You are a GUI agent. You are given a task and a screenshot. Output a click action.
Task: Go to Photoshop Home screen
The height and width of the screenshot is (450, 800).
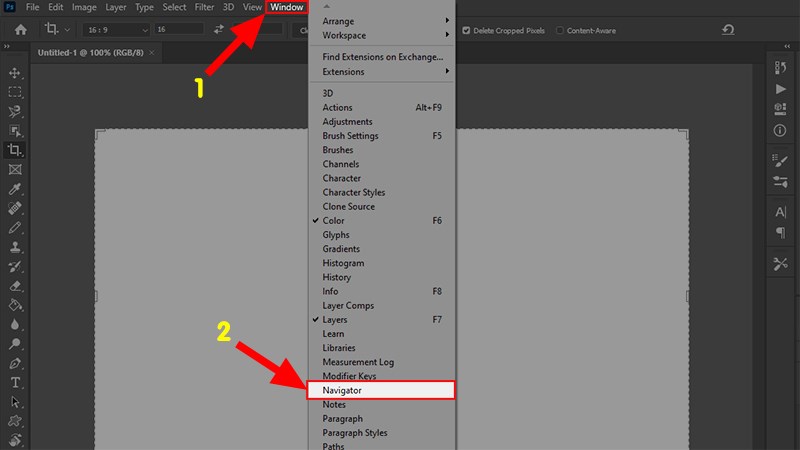(20, 30)
